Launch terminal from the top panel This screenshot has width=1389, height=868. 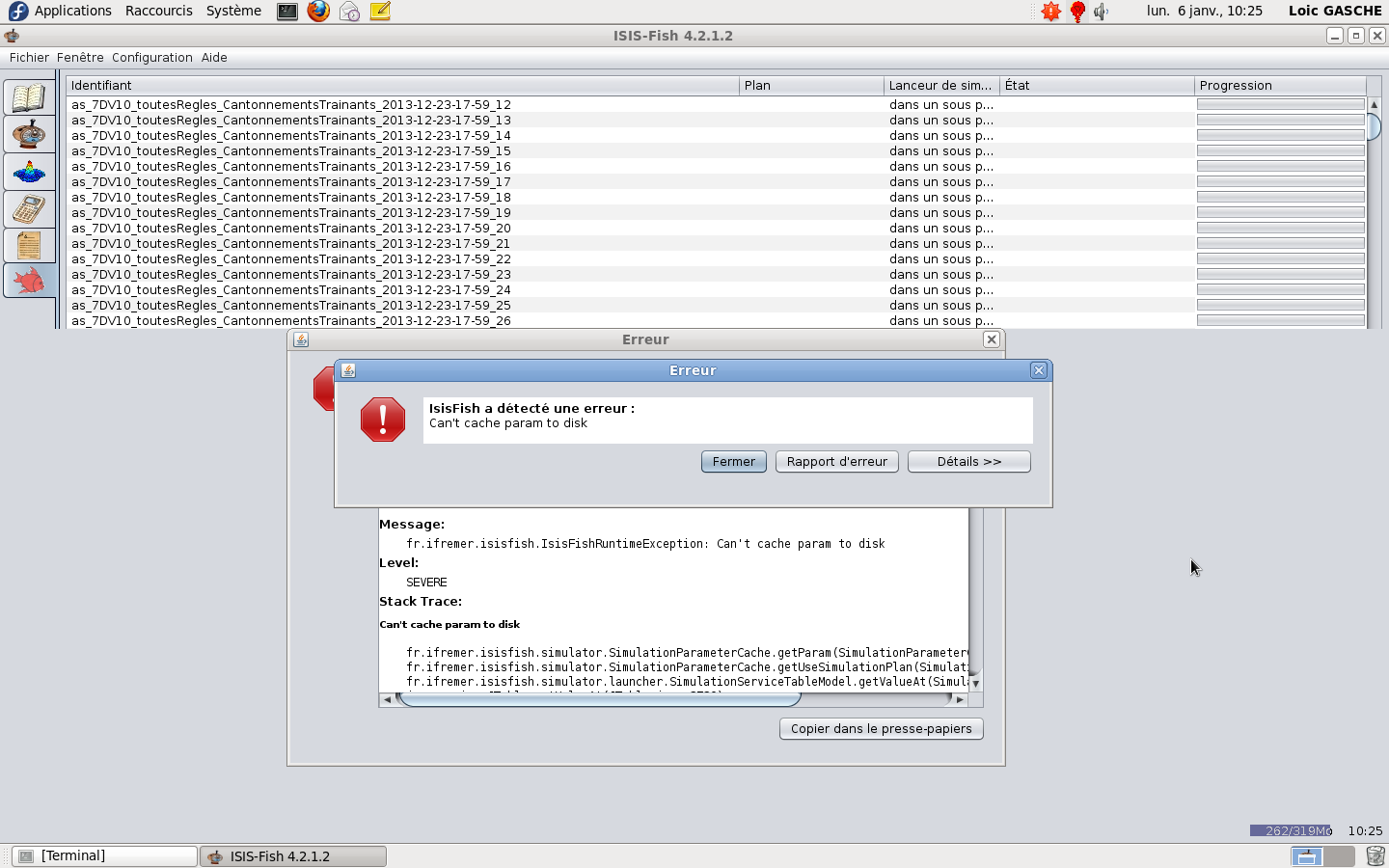pos(287,12)
